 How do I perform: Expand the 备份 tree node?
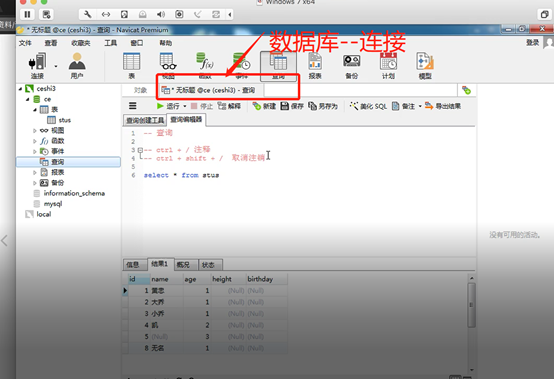point(35,183)
